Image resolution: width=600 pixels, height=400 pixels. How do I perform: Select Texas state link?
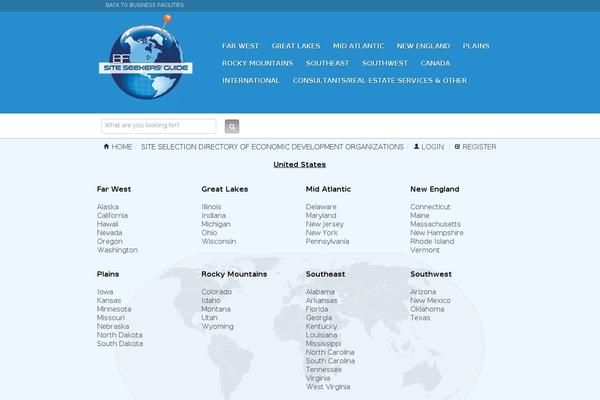(x=420, y=318)
